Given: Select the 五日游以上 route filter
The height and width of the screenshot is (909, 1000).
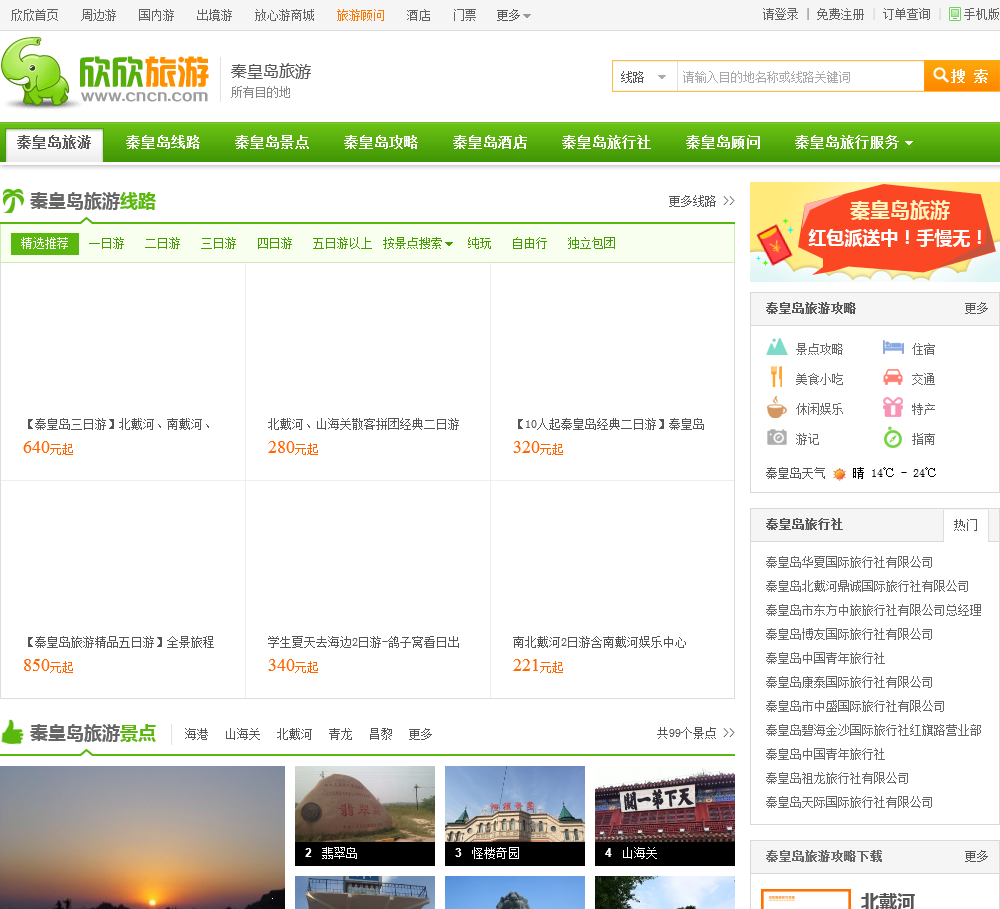Looking at the screenshot, I should [x=342, y=243].
